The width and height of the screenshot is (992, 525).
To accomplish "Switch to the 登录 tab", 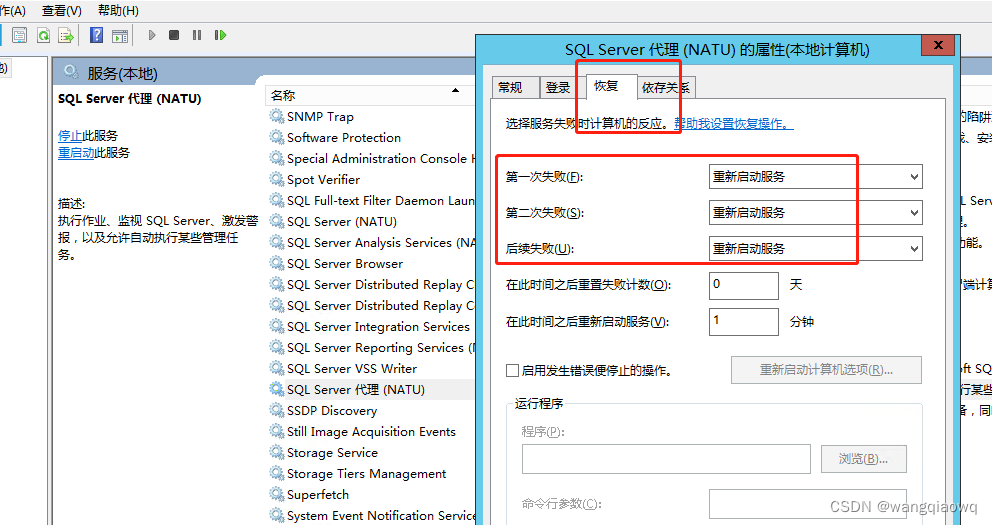I will [x=559, y=87].
